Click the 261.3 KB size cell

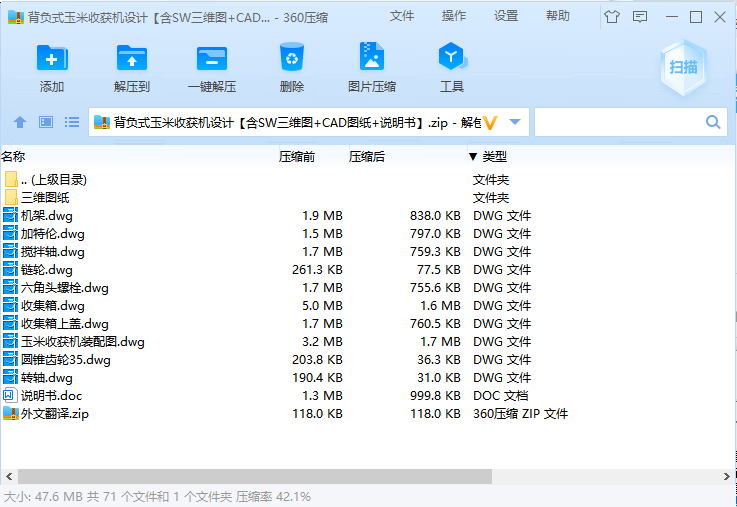pos(317,270)
